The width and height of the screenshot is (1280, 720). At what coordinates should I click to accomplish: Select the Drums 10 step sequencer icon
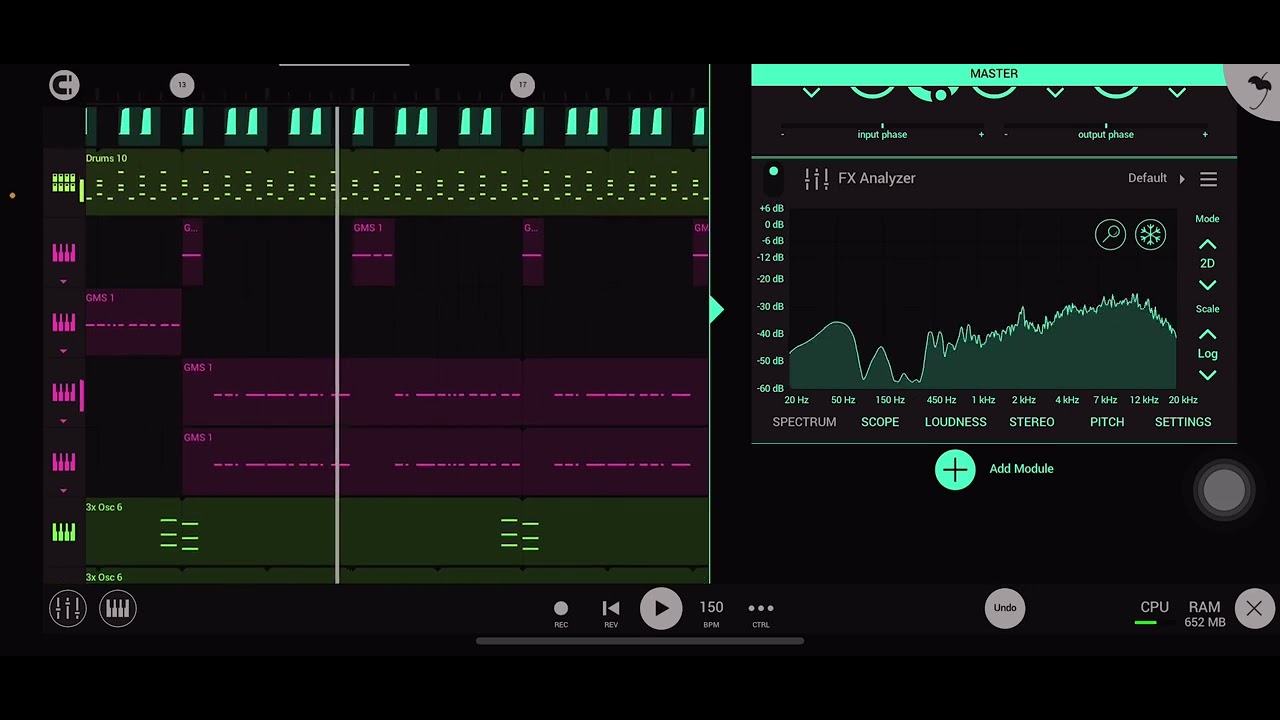click(x=64, y=183)
